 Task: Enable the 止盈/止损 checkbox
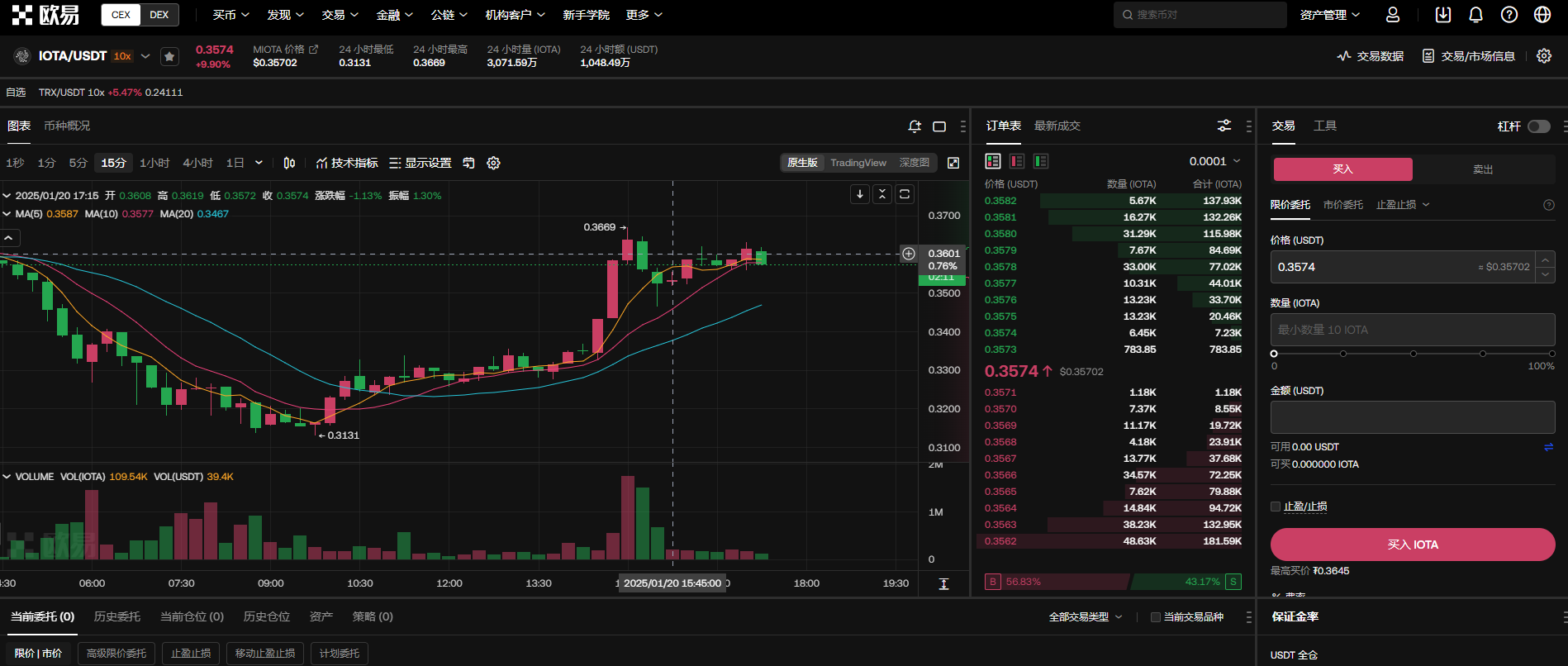pos(1276,507)
